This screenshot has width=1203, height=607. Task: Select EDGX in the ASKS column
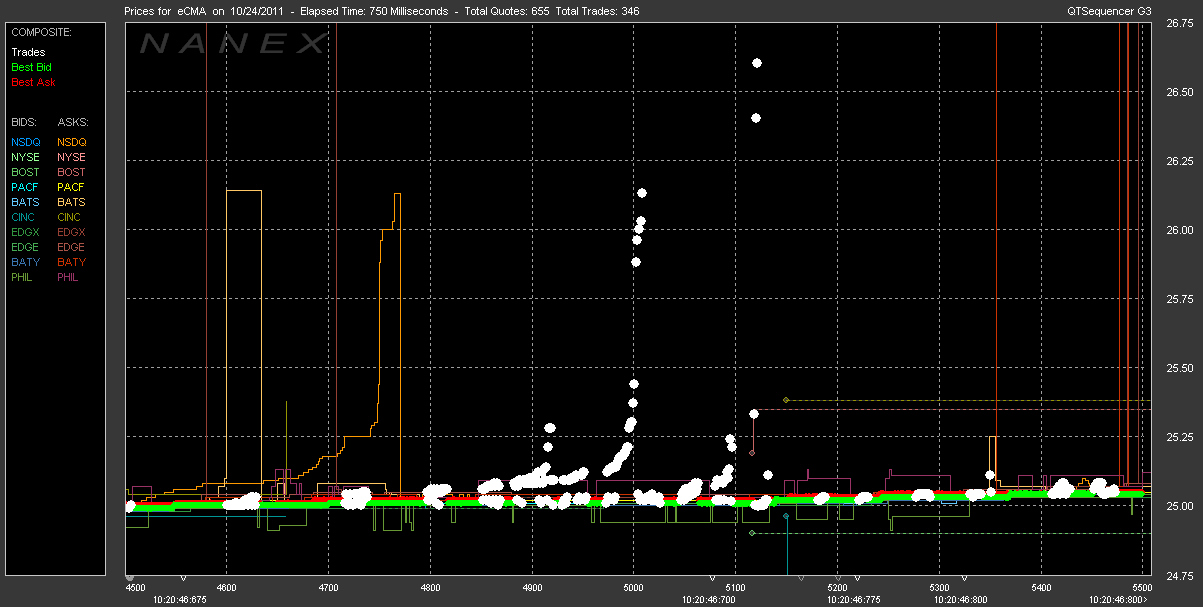72,232
